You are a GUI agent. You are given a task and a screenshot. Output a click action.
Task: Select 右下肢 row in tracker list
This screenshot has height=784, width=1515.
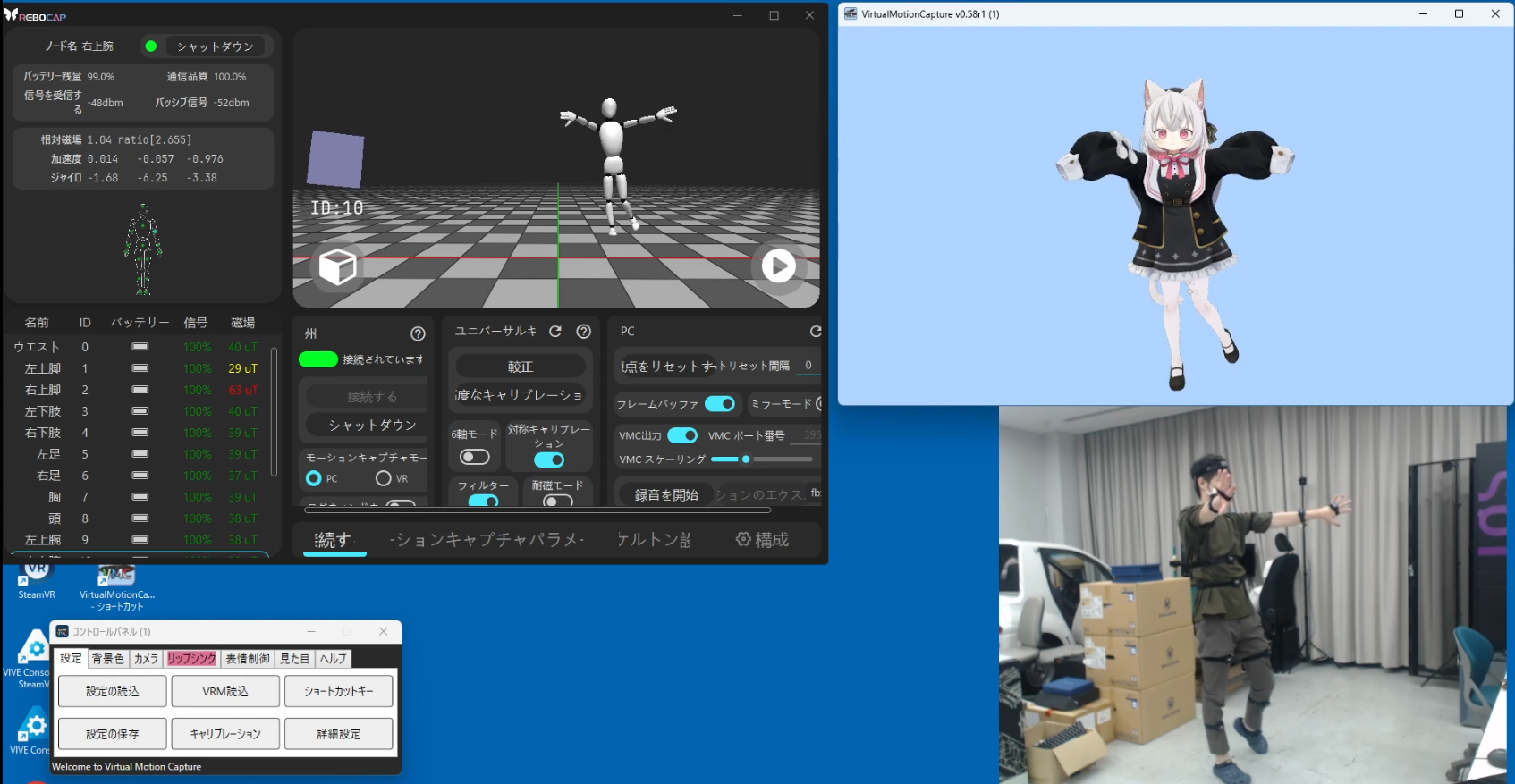(x=139, y=433)
